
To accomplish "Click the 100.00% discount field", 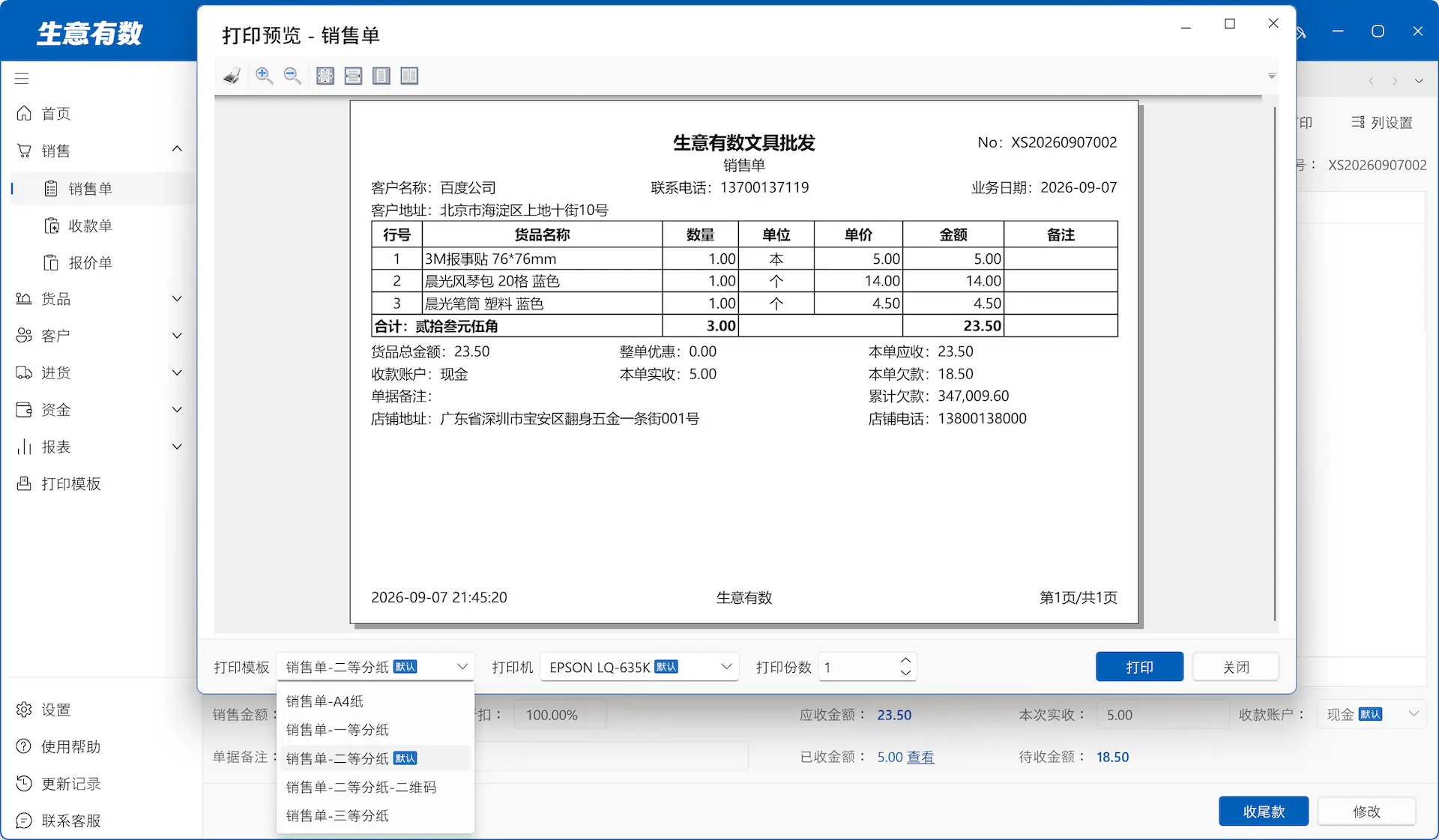I will [x=560, y=715].
